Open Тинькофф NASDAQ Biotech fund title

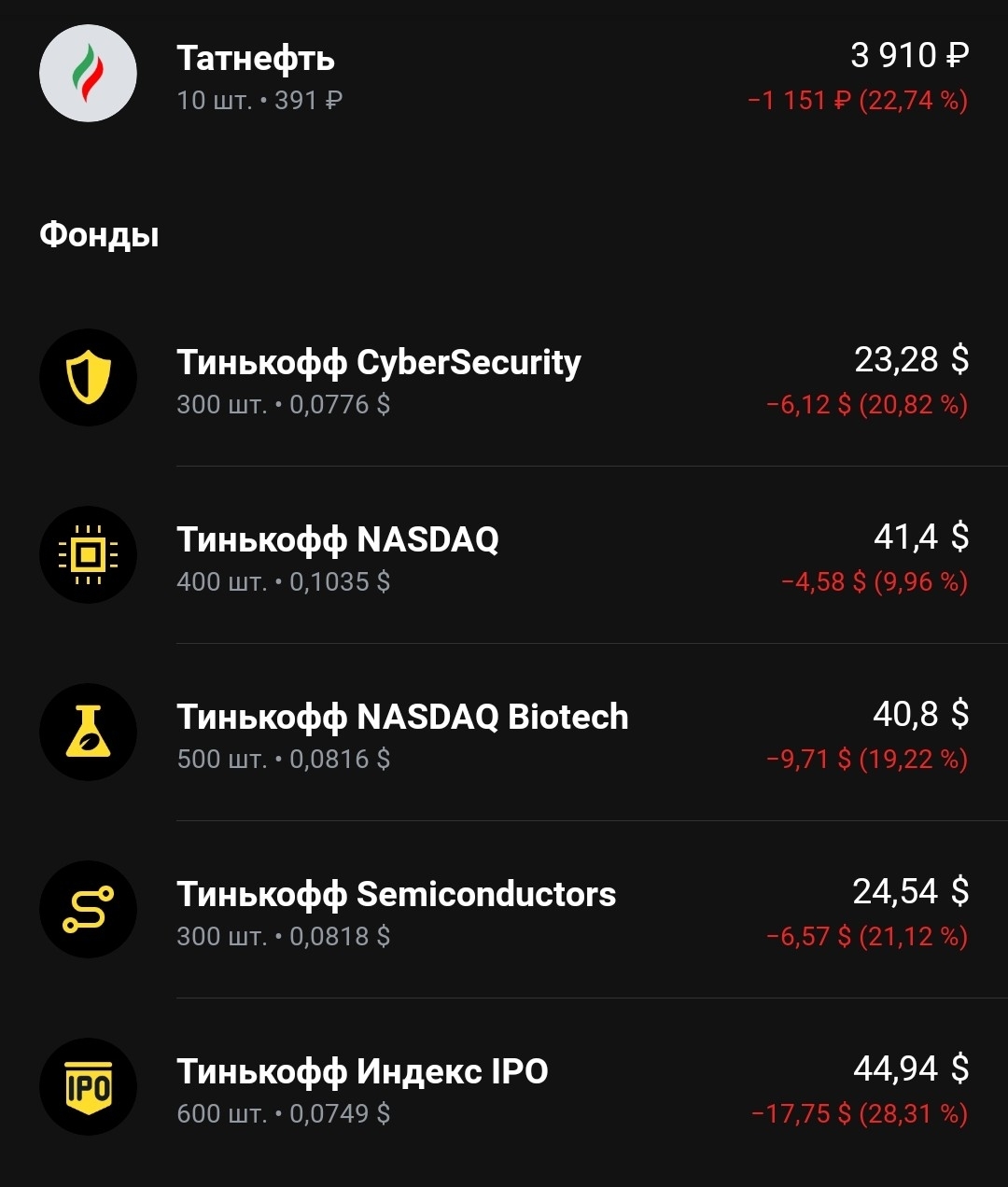[402, 717]
